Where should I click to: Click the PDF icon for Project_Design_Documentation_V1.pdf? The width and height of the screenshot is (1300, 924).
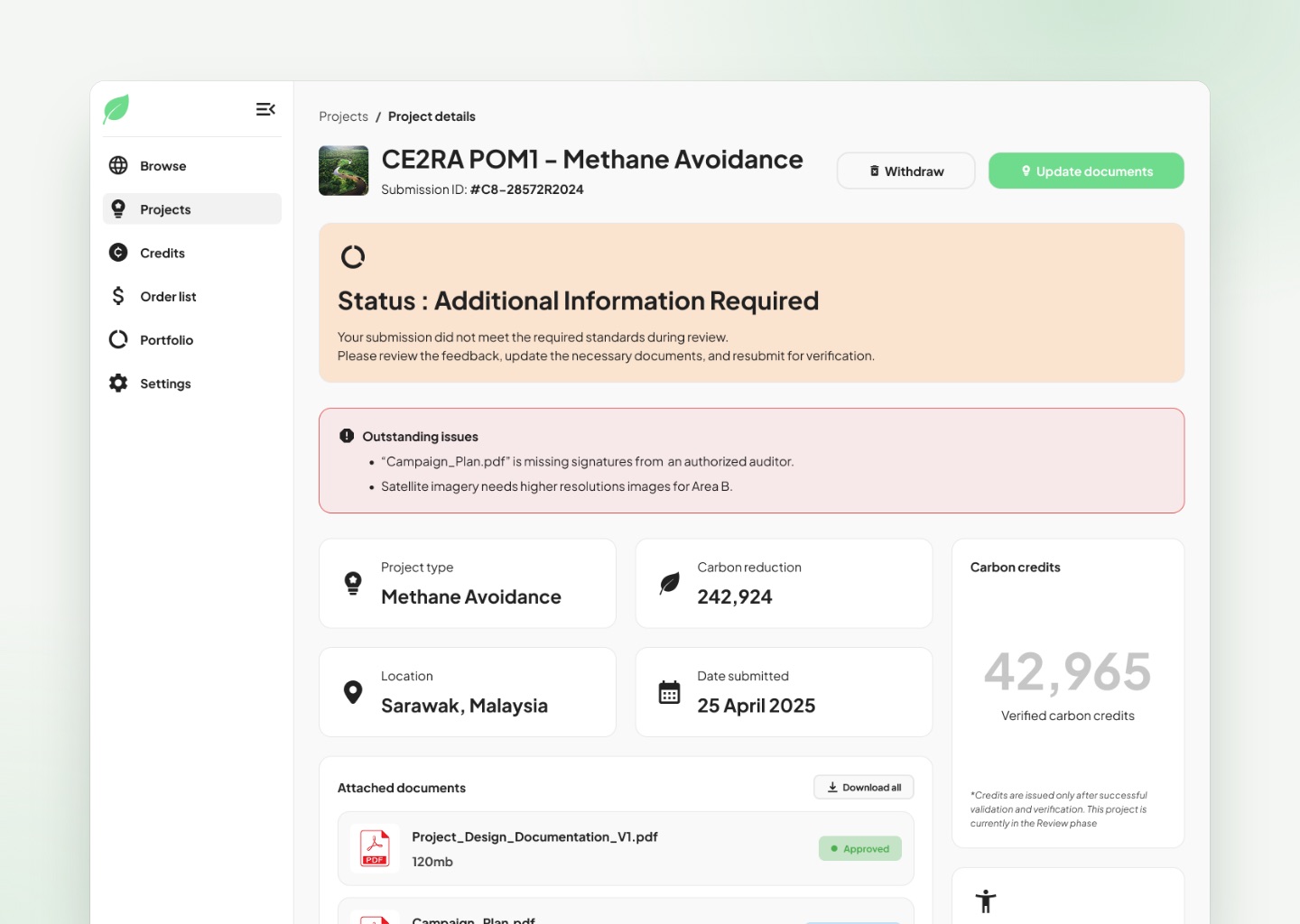375,848
